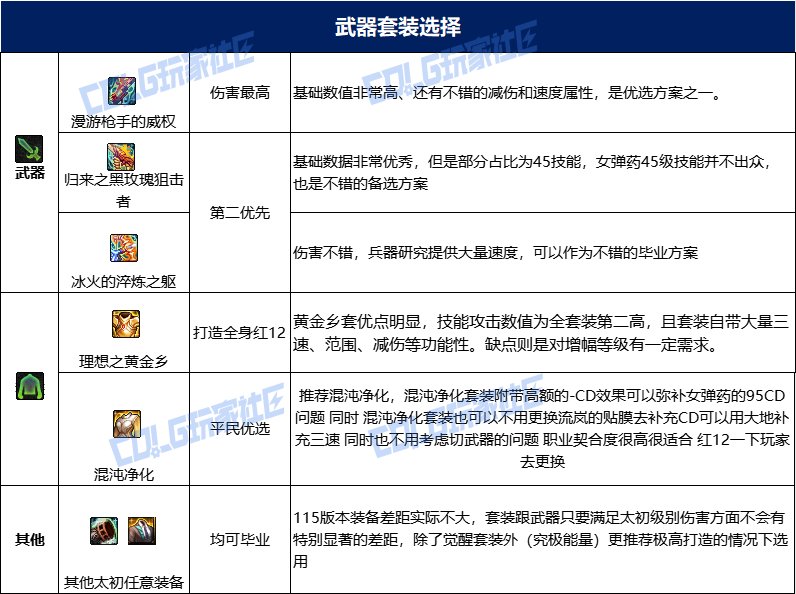Screen dimensions: 796x594
Task: Select the 武器套装选择 header title
Action: click(x=398, y=27)
